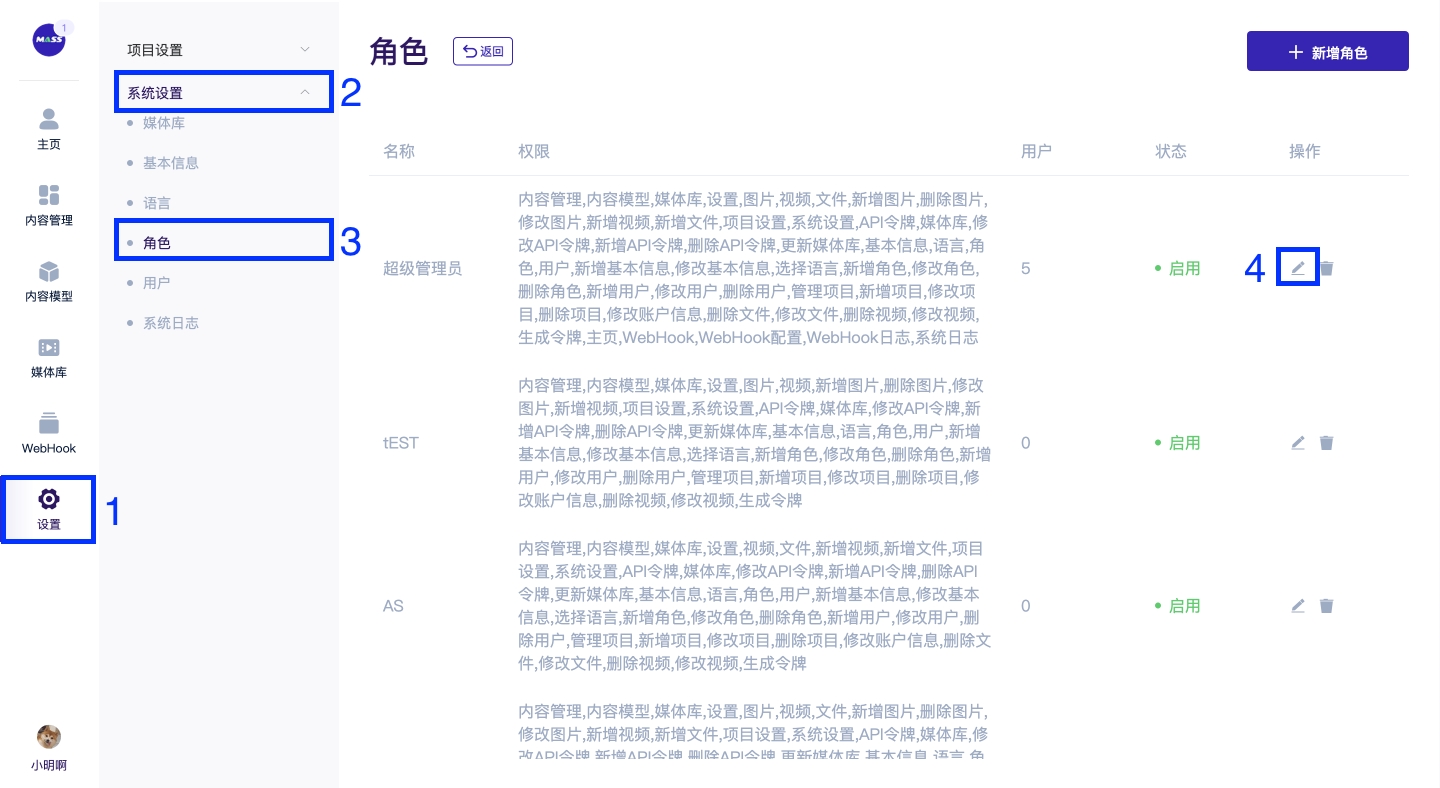Edit the 超级管理员 role
This screenshot has height=788, width=1440.
point(1298,268)
